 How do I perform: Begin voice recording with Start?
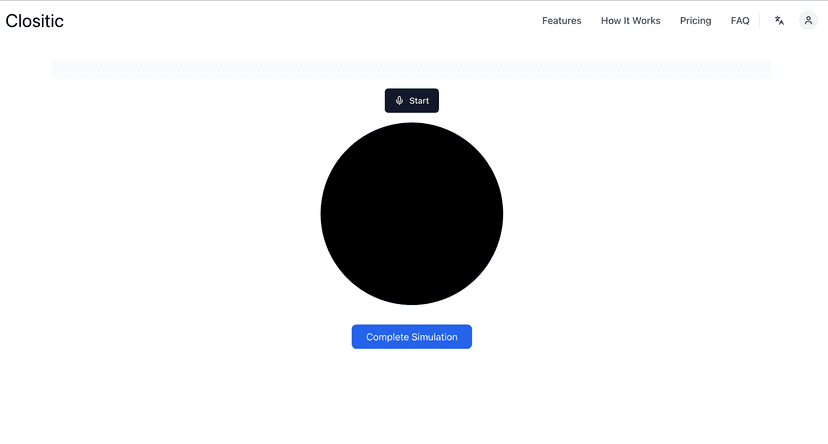click(x=412, y=101)
